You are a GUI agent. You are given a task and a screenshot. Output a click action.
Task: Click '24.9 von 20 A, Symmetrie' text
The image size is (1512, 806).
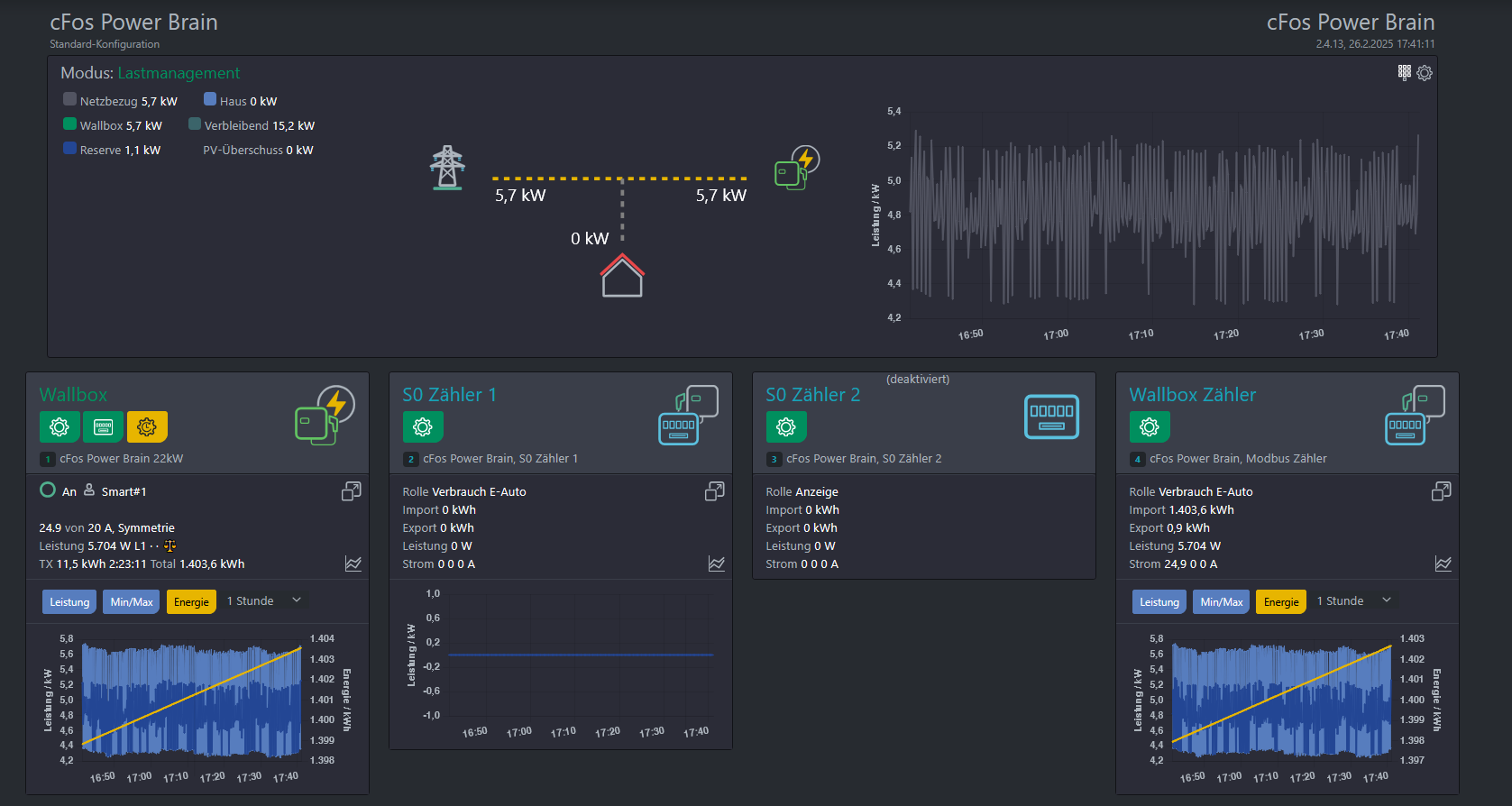[x=106, y=527]
